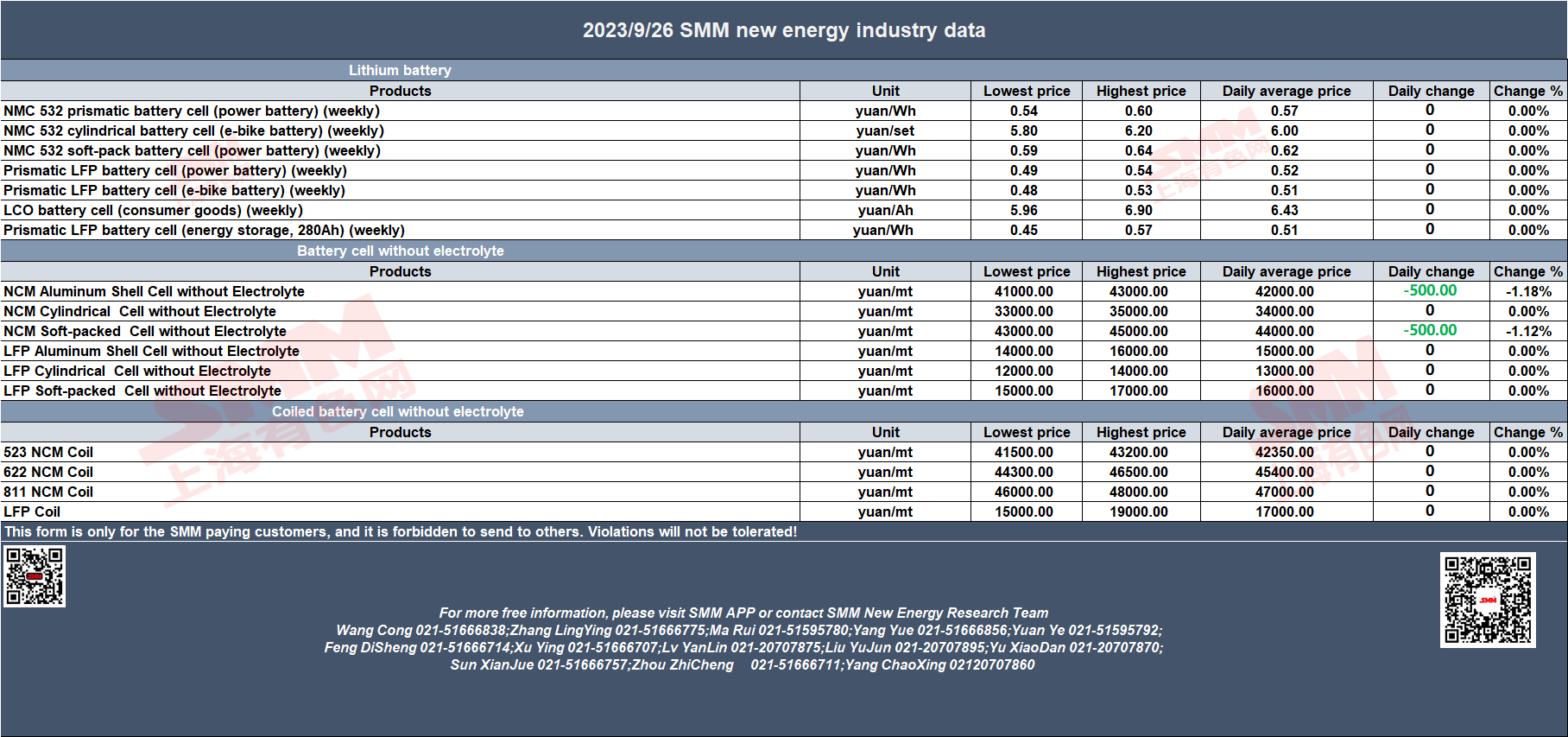Click the 'Sun XianJue 021-51666757' contact line

click(743, 664)
